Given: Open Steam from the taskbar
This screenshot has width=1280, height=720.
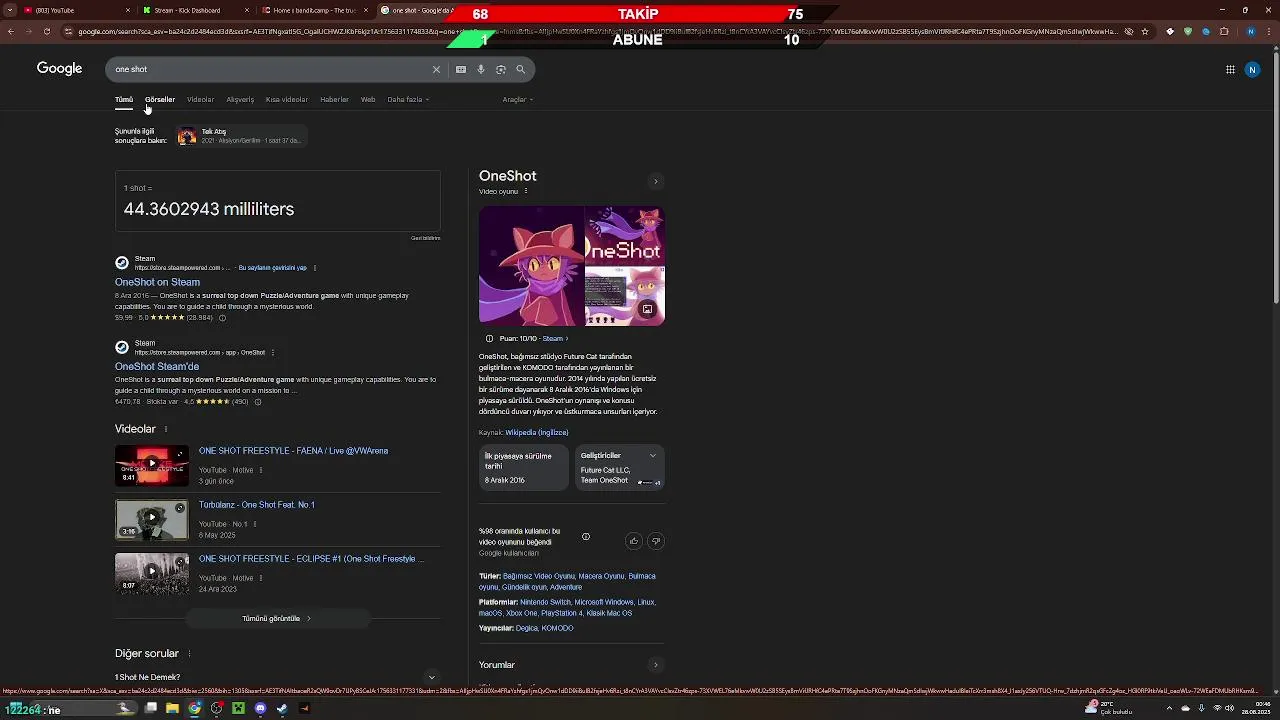Looking at the screenshot, I should click(x=282, y=708).
